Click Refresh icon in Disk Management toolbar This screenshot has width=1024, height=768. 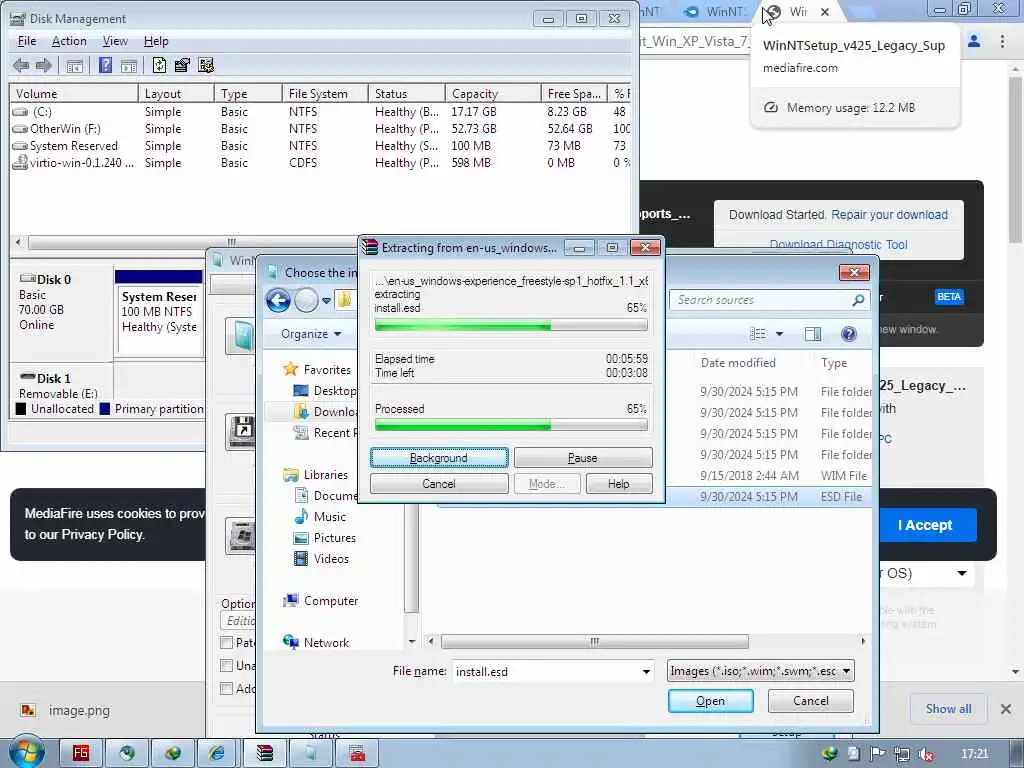[159, 65]
